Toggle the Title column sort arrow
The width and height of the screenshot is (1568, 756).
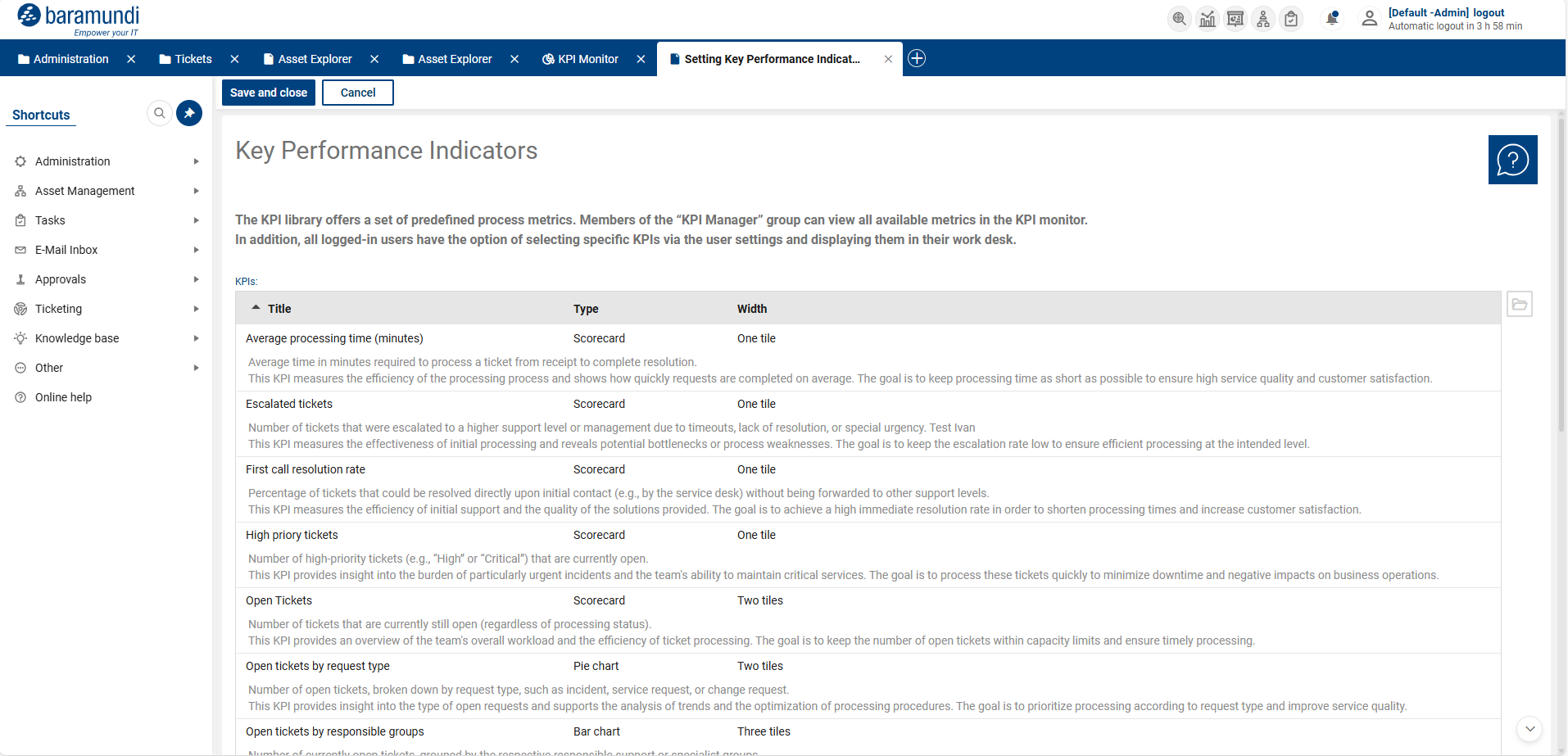click(256, 308)
